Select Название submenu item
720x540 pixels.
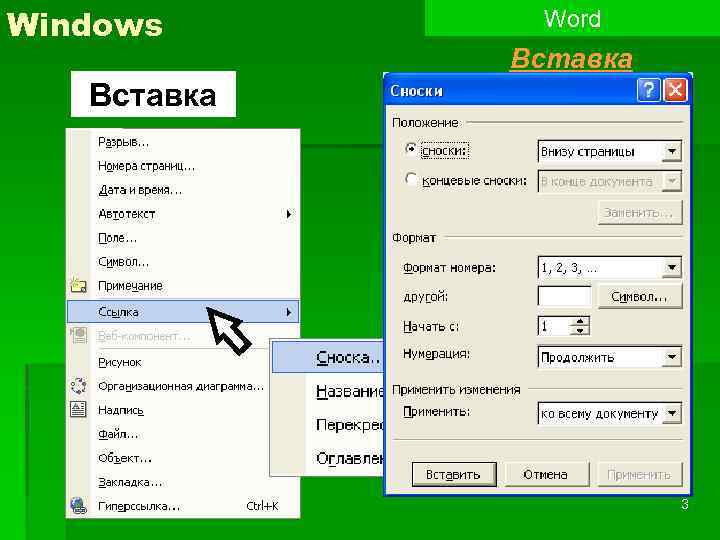(x=328, y=391)
